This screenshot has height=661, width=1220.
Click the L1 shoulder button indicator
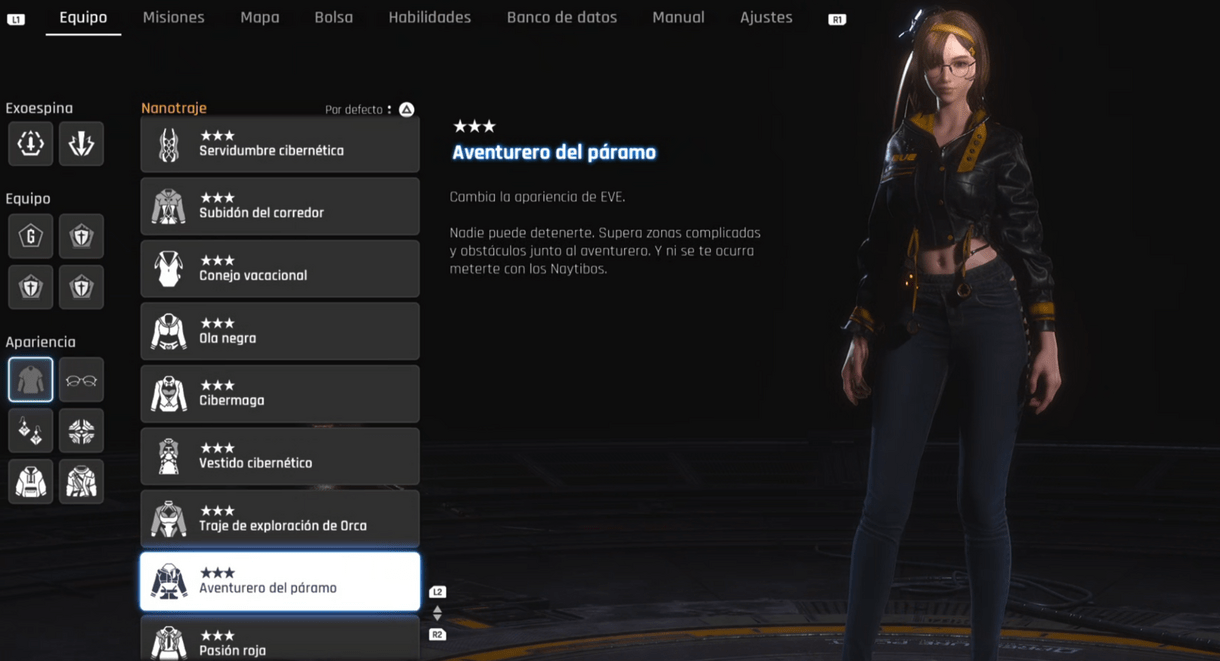[x=16, y=19]
